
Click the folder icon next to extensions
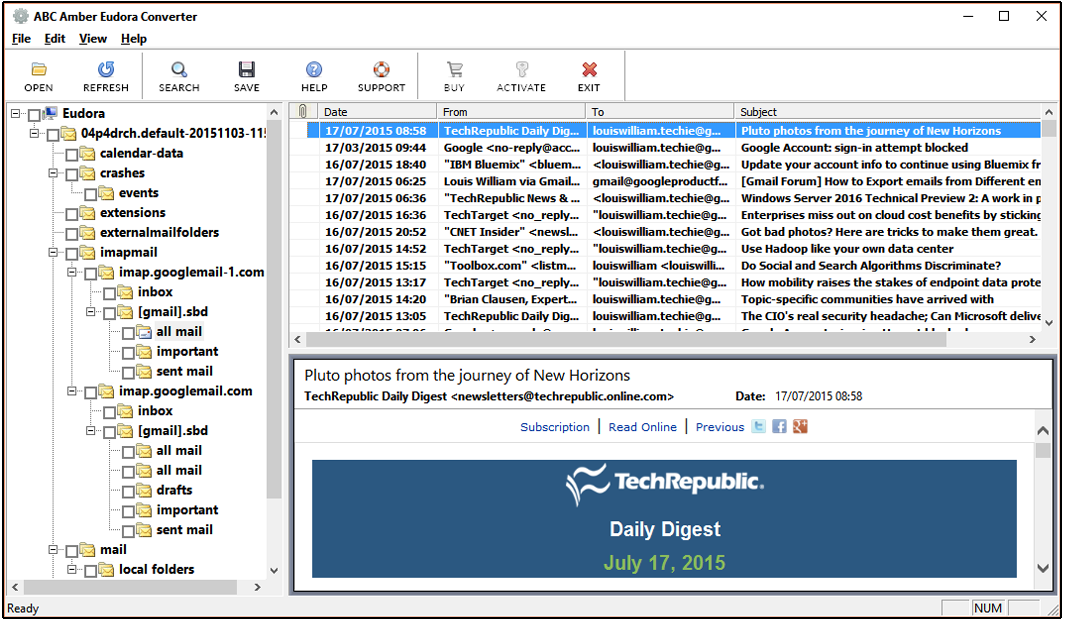87,213
